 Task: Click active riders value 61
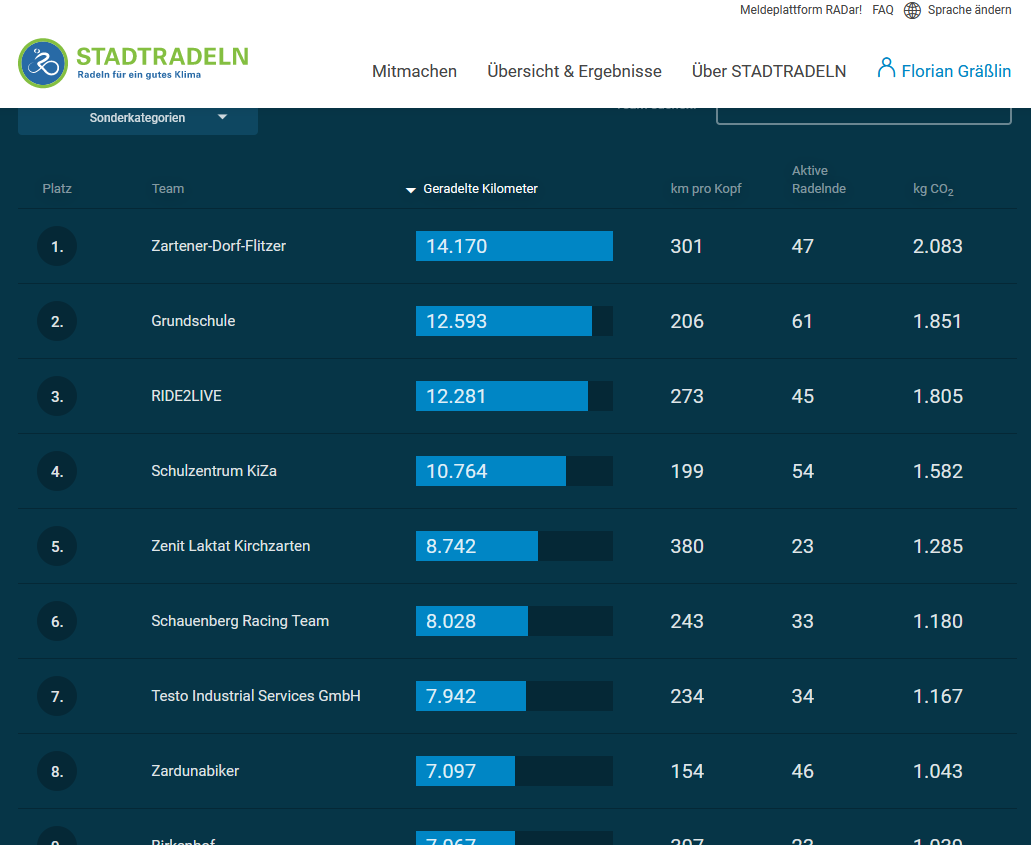802,321
